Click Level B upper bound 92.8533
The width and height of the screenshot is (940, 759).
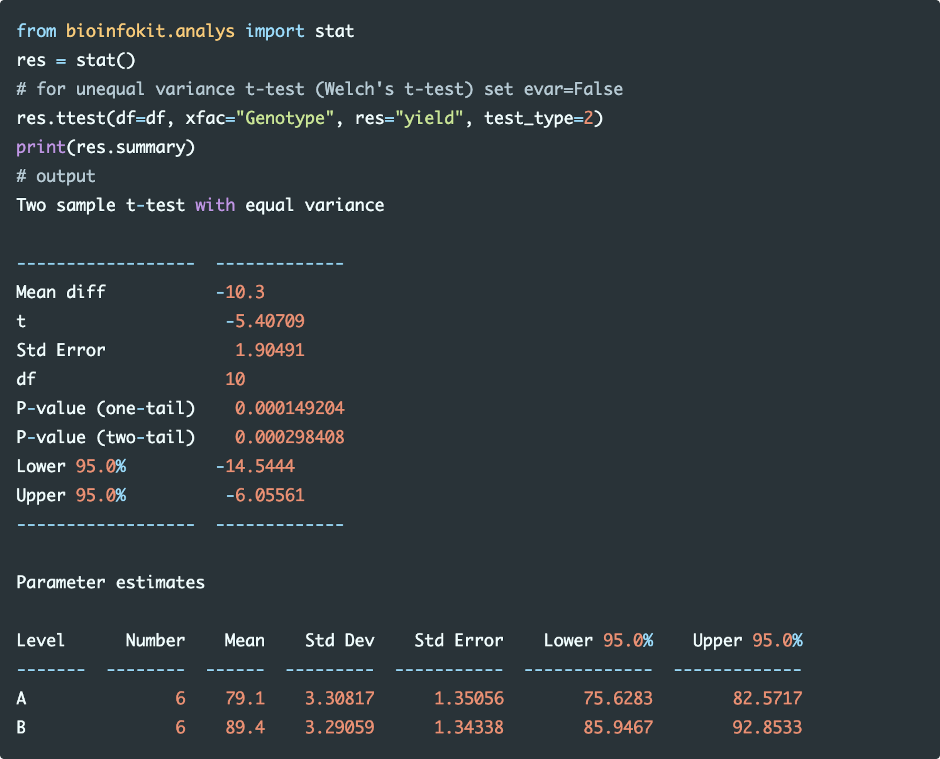(x=767, y=727)
